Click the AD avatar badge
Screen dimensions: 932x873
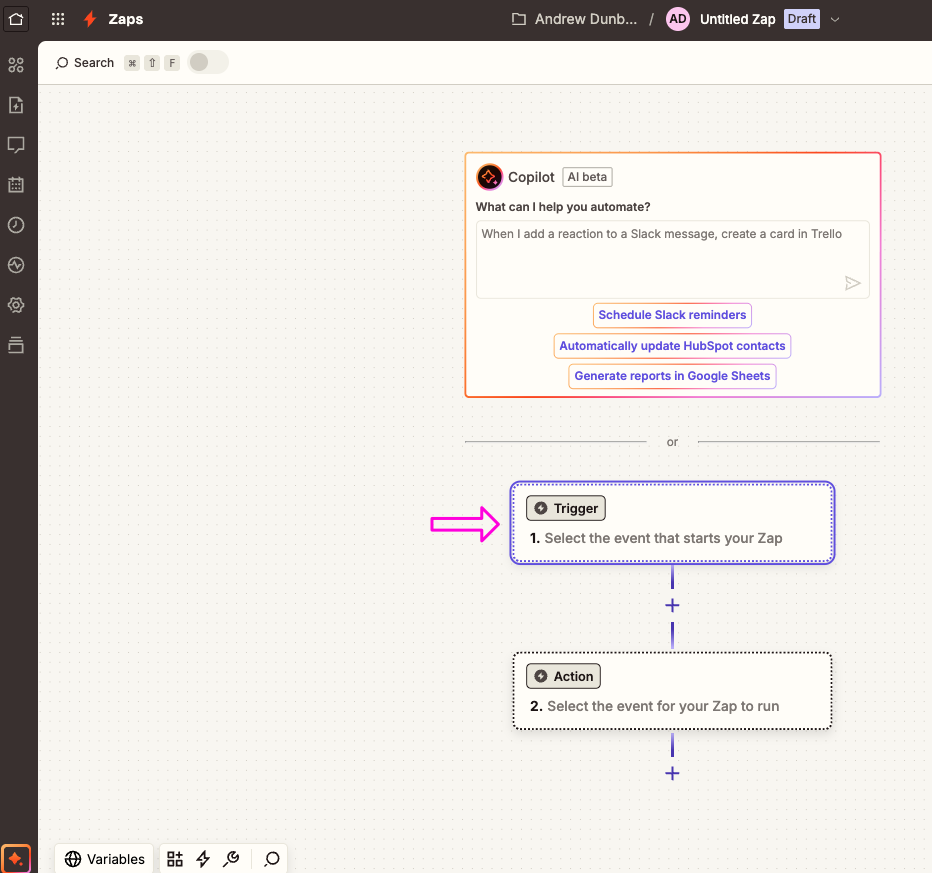tap(678, 19)
